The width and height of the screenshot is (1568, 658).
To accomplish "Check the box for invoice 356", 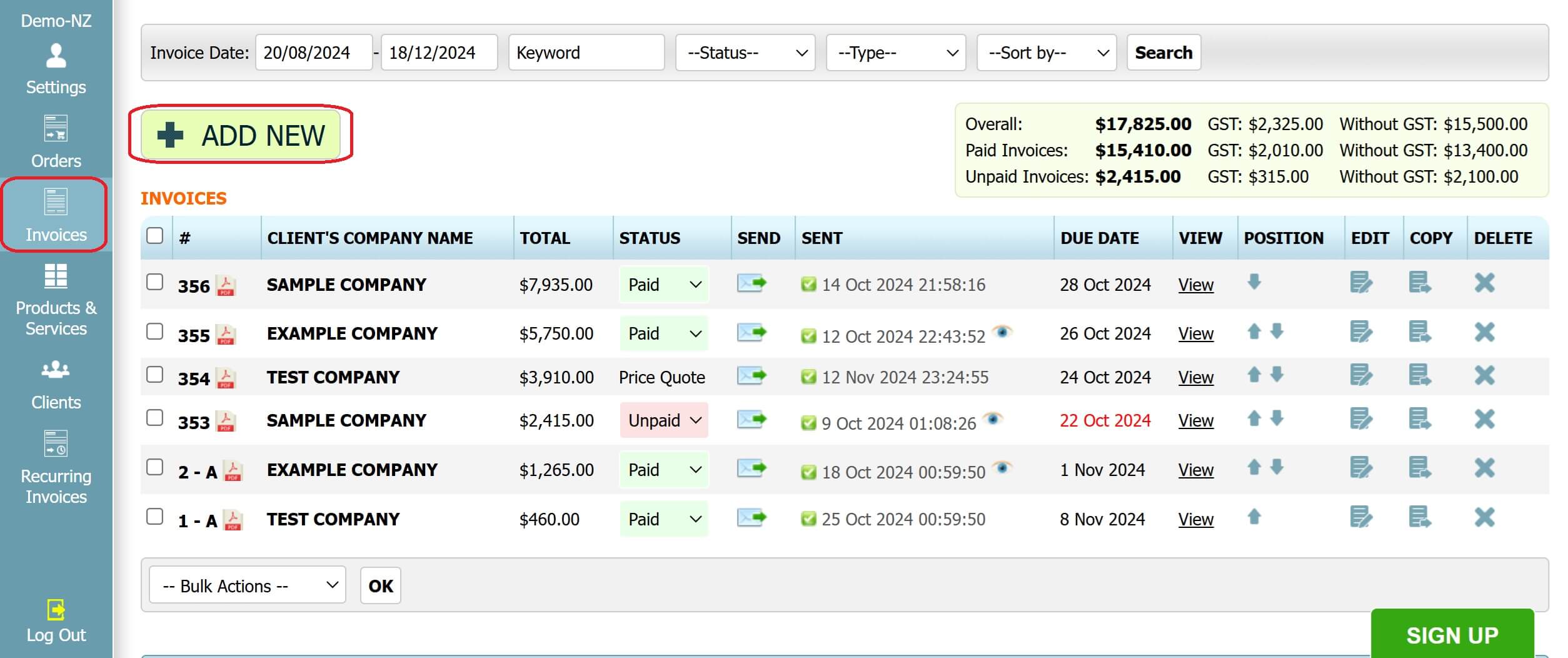I will tap(154, 282).
